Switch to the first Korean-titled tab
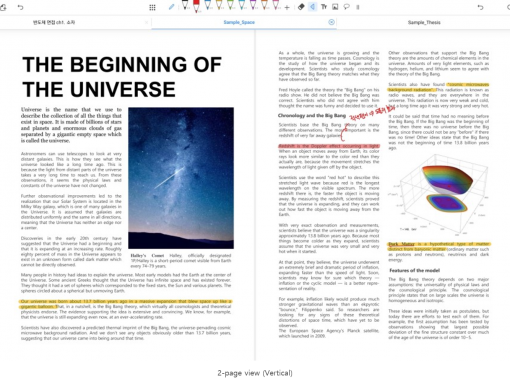The height and width of the screenshot is (382, 510). tap(54, 22)
